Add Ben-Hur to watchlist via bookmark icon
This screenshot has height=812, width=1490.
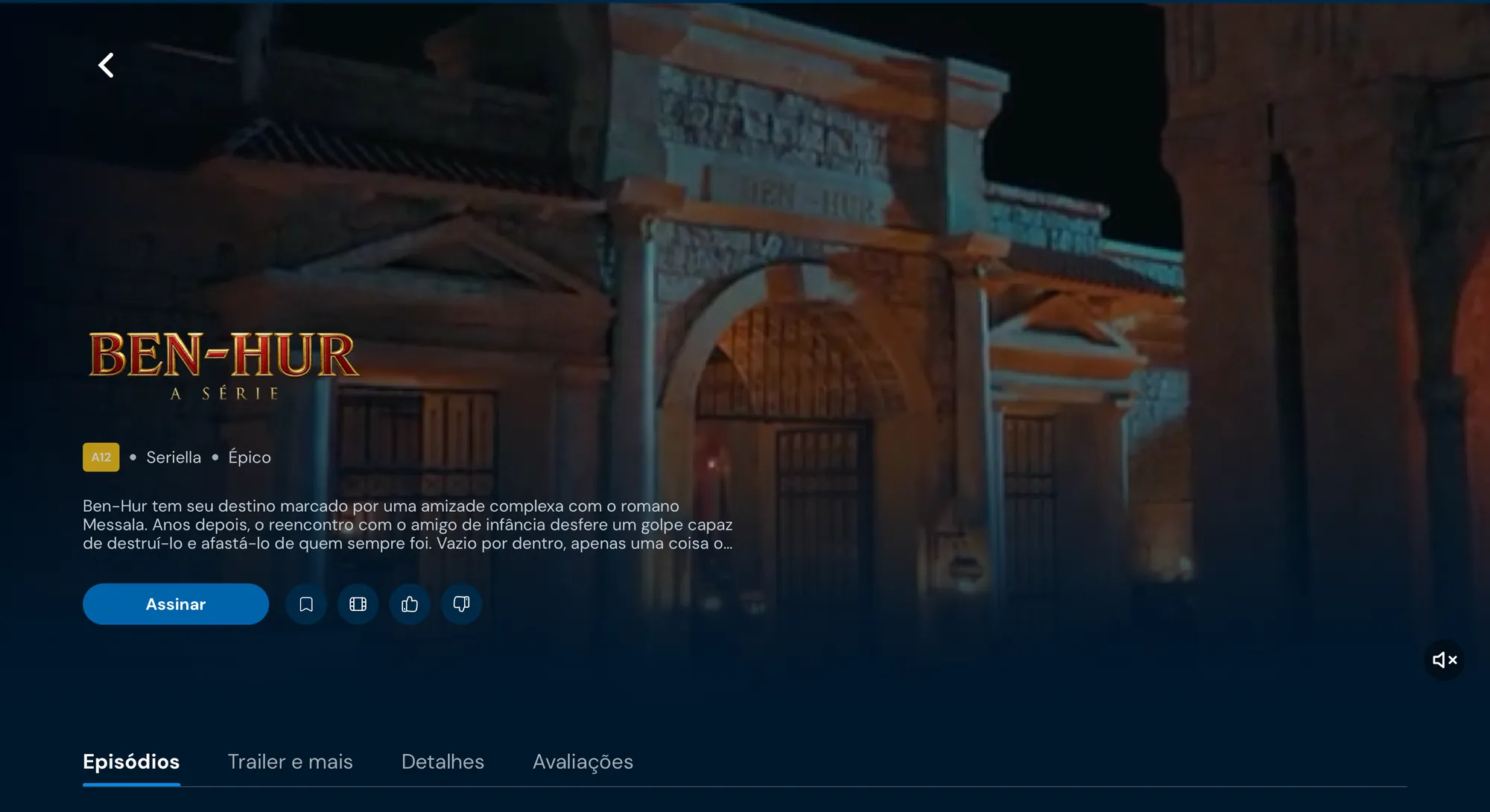(x=306, y=604)
